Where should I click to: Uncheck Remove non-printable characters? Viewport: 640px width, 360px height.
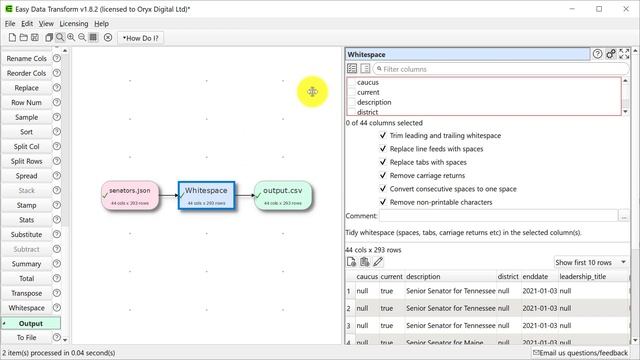coord(383,202)
